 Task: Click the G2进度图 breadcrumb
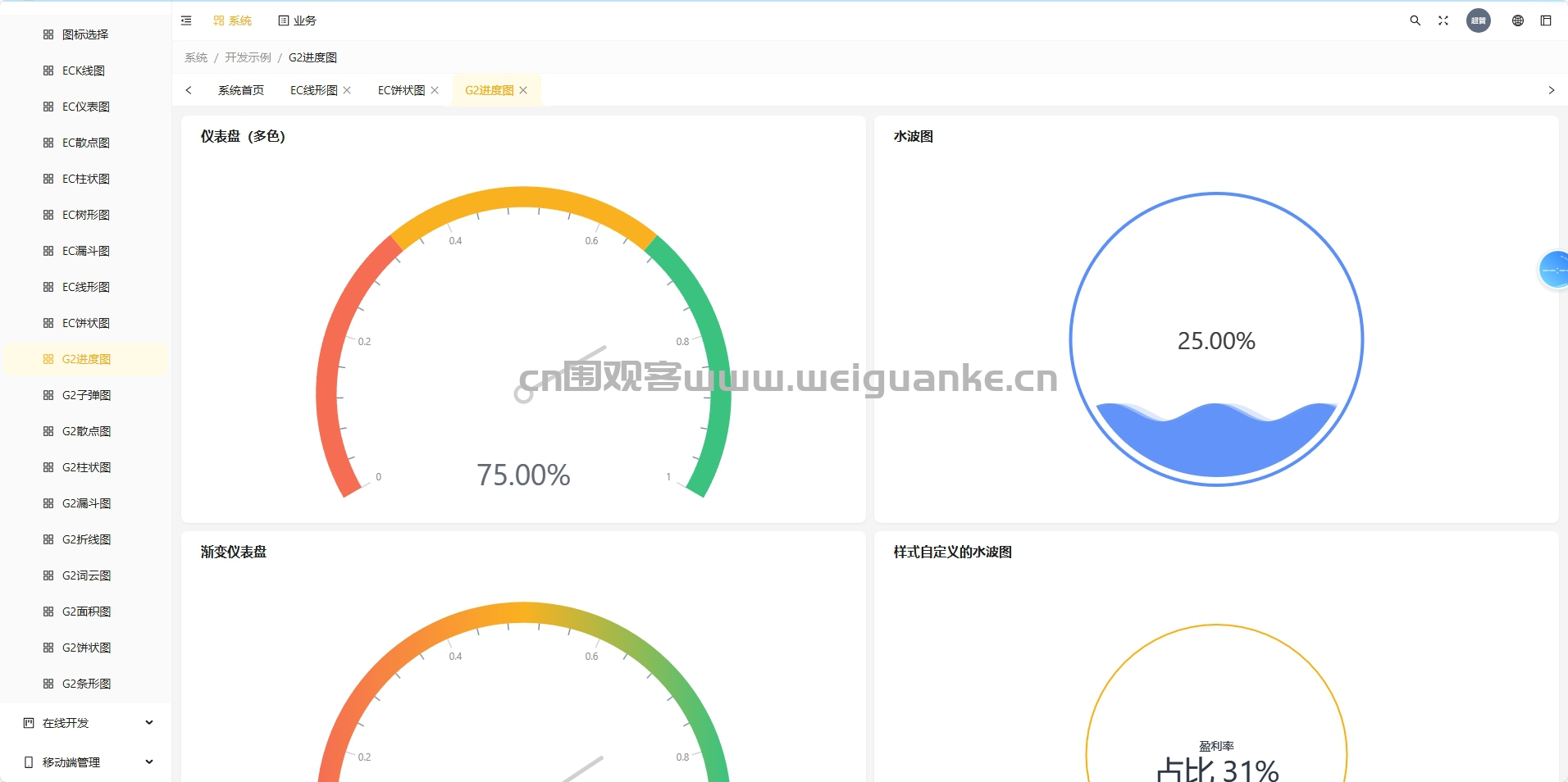[x=312, y=57]
